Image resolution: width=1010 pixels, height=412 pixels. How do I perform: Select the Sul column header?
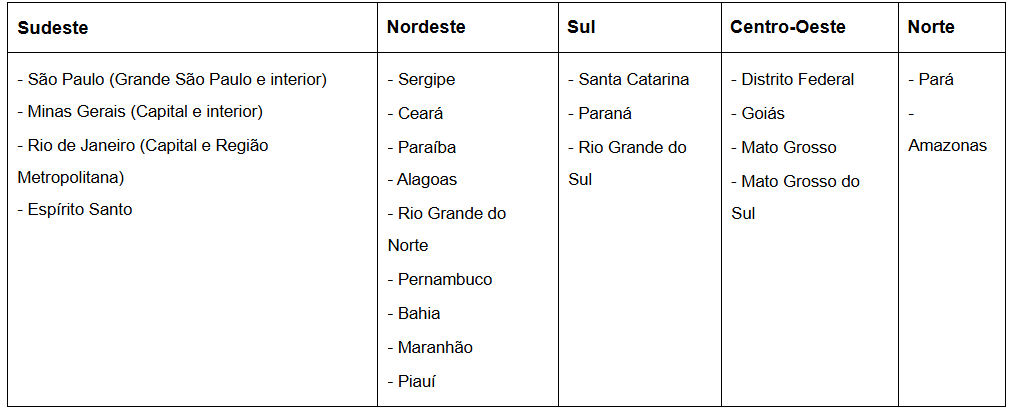(x=581, y=27)
